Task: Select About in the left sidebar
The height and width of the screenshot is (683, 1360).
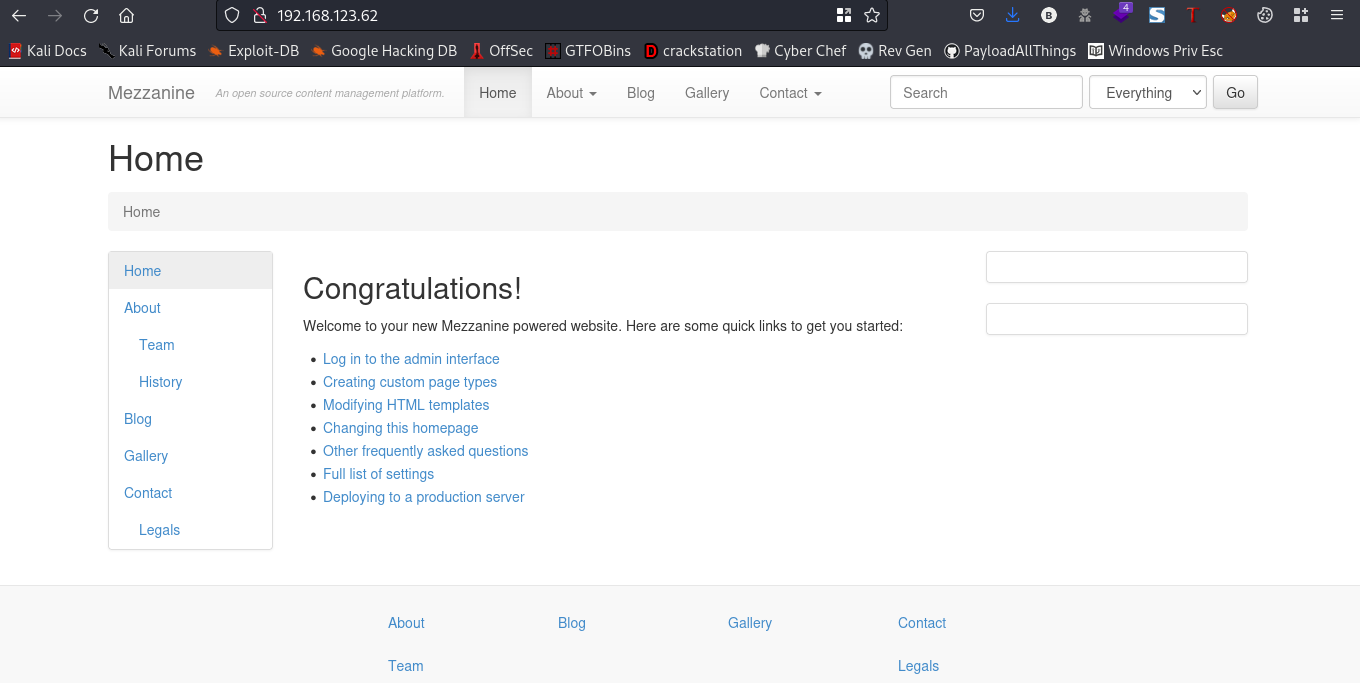Action: coord(190,308)
